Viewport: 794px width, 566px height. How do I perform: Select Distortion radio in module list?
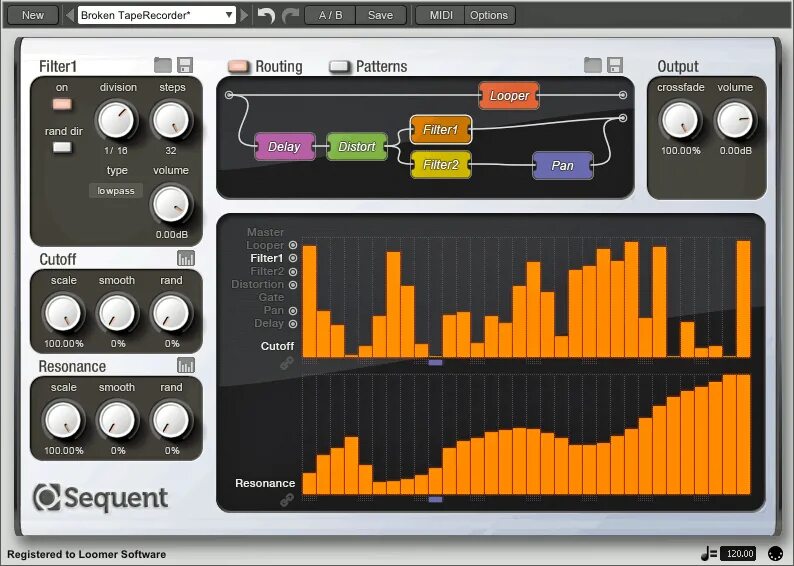coord(293,285)
